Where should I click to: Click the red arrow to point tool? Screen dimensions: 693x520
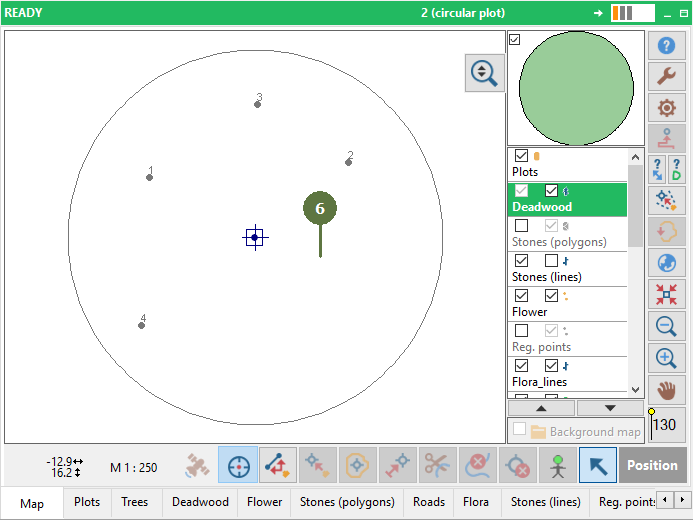pos(397,465)
